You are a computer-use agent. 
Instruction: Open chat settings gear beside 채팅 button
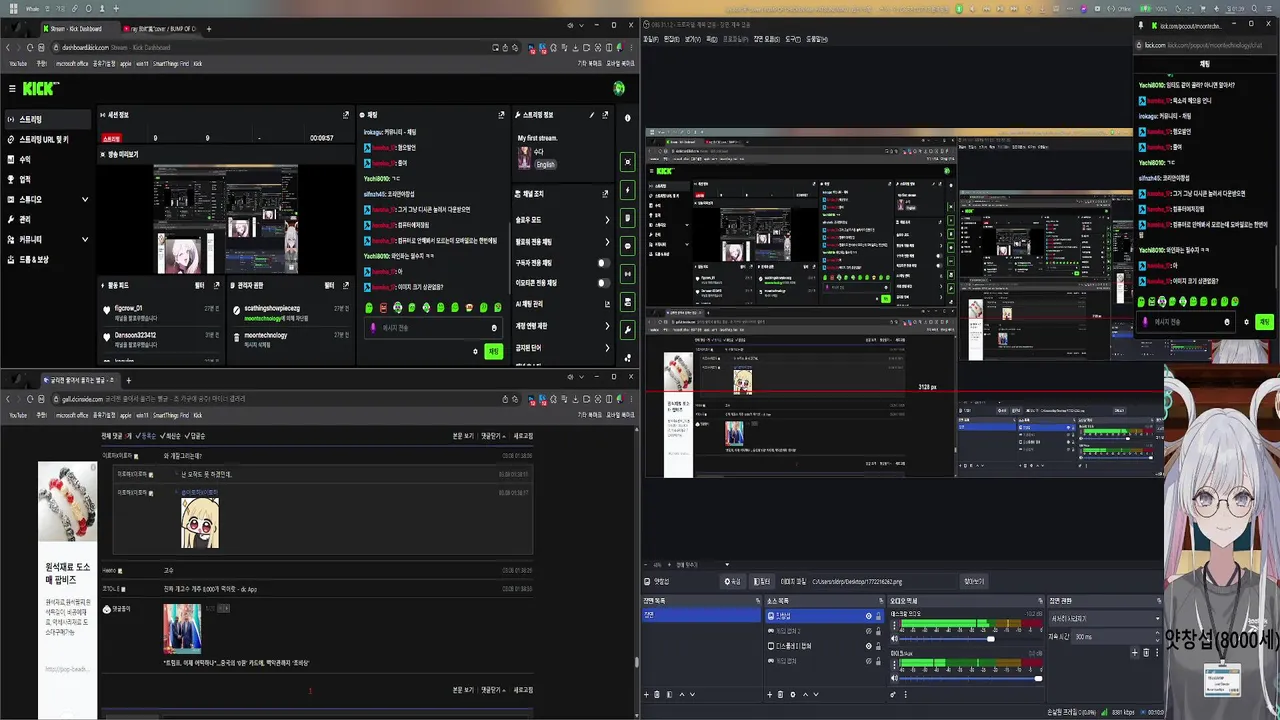[475, 351]
